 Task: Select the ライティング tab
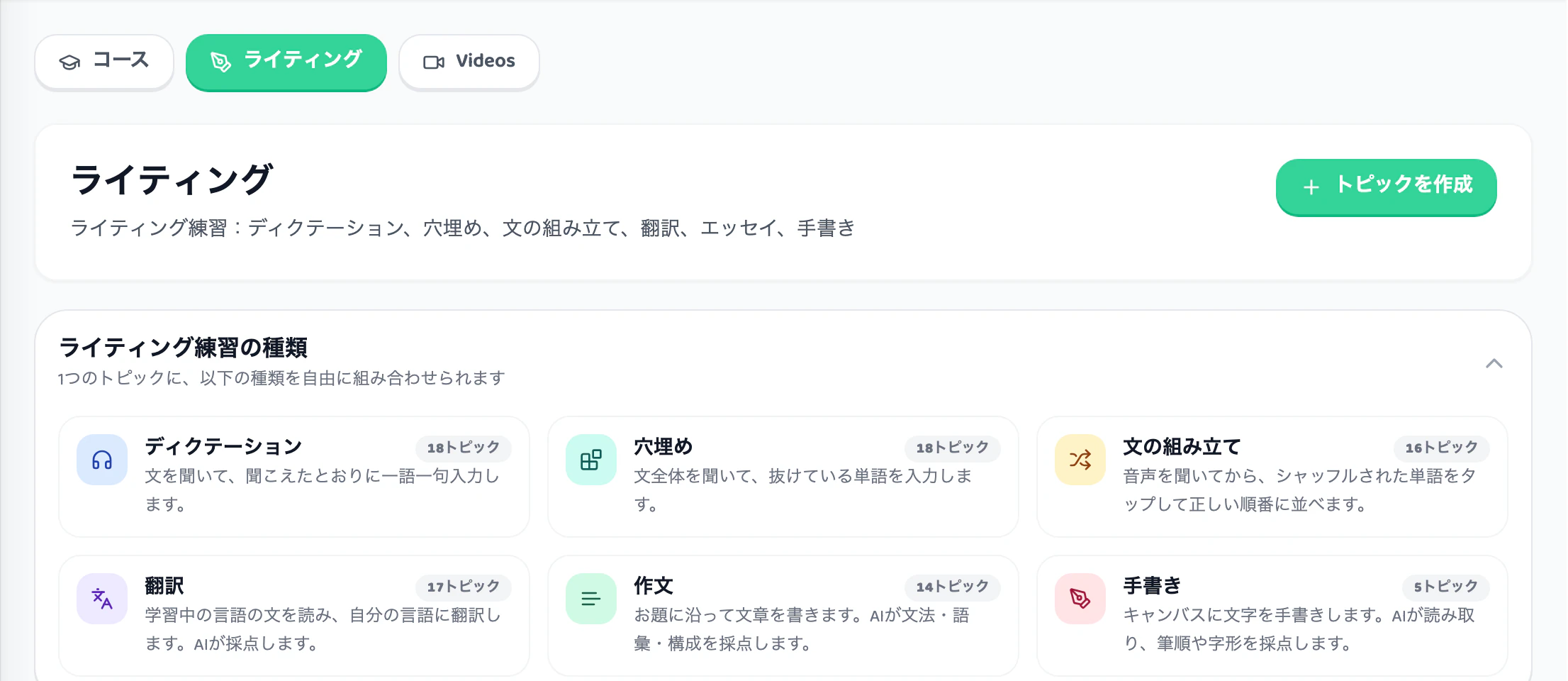[x=286, y=62]
